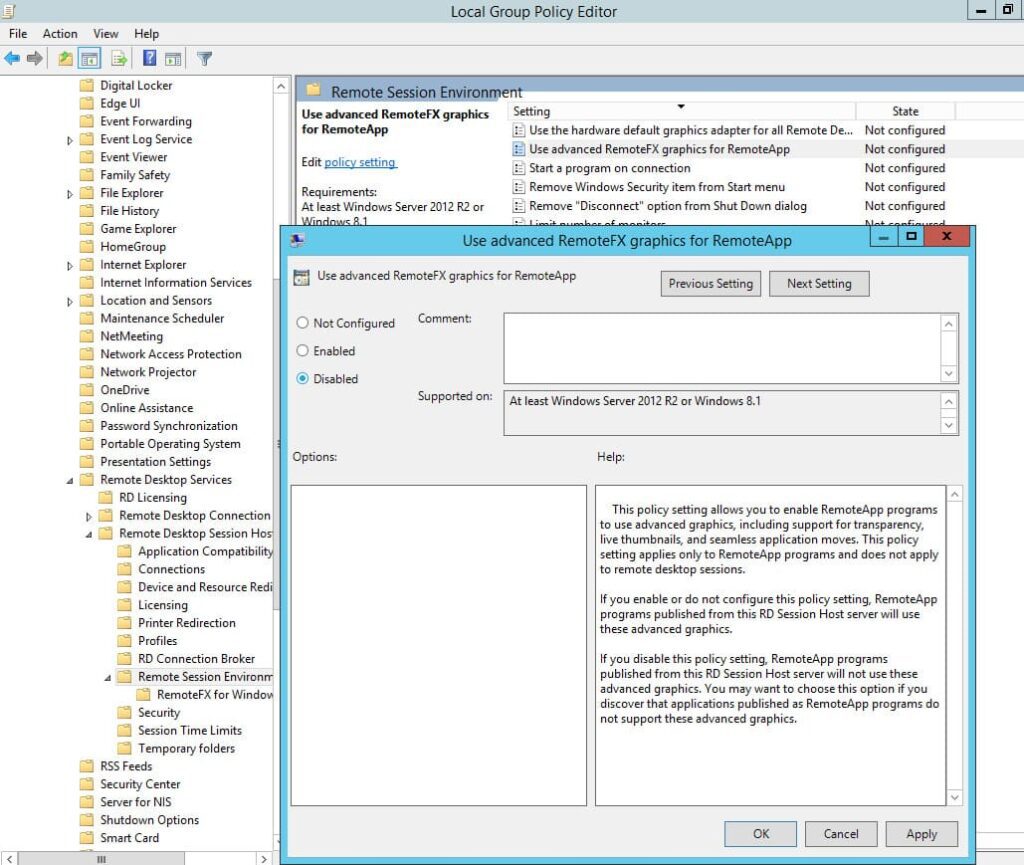The height and width of the screenshot is (865, 1024).
Task: Select the Session Time Limits folder
Action: 190,731
